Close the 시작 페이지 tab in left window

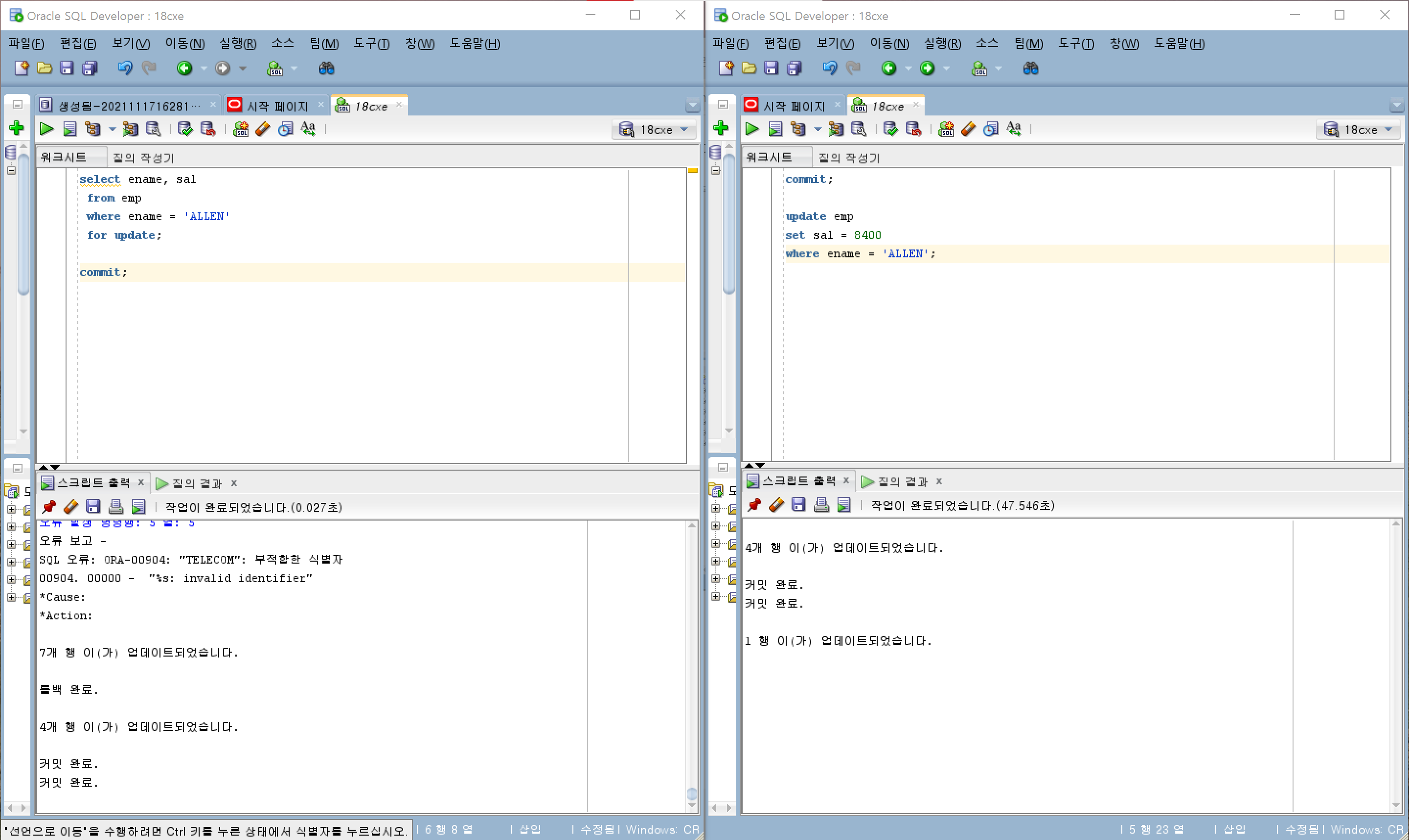pyautogui.click(x=321, y=104)
